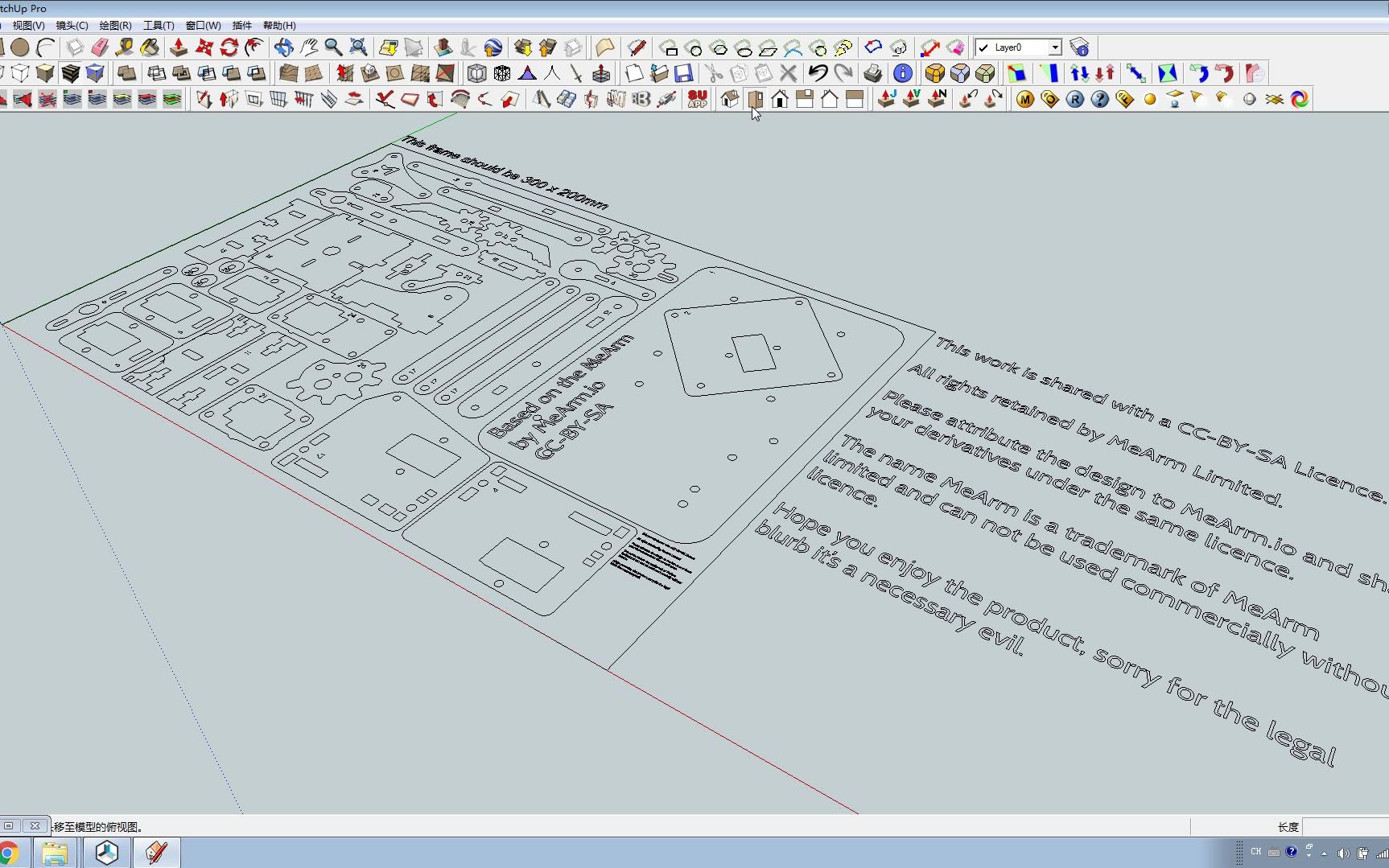Open the Layer Manager icon

coord(1079,47)
